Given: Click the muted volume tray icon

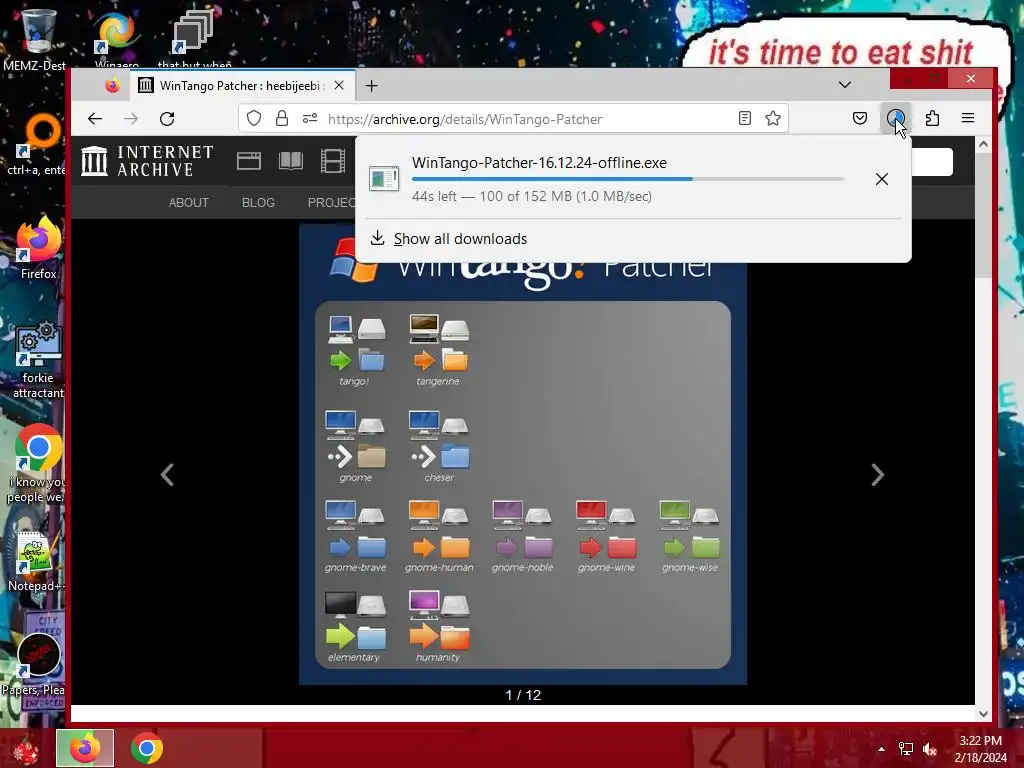Looking at the screenshot, I should (x=930, y=749).
